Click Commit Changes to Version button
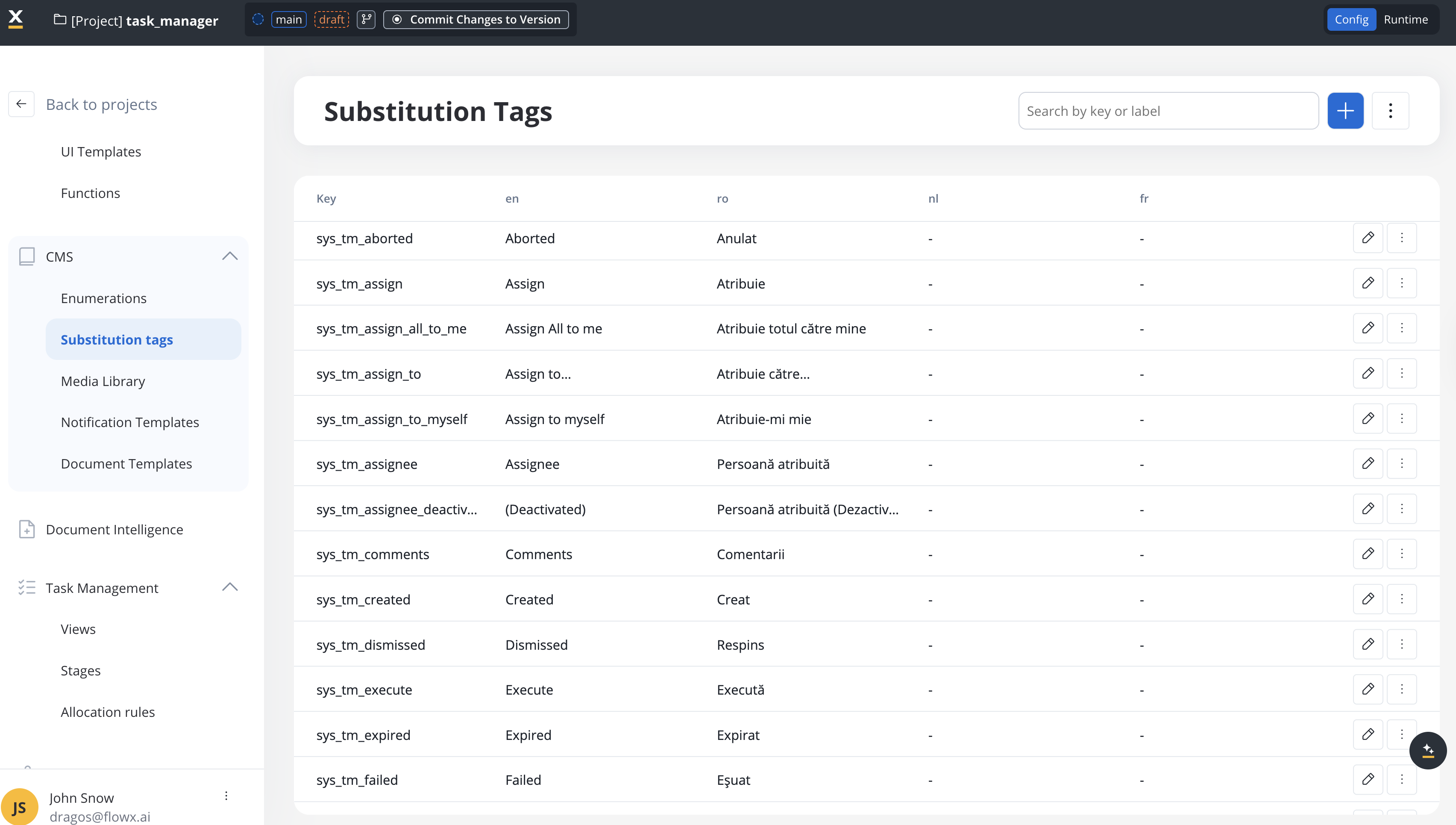Screen dimensions: 1456x825 point(476,19)
